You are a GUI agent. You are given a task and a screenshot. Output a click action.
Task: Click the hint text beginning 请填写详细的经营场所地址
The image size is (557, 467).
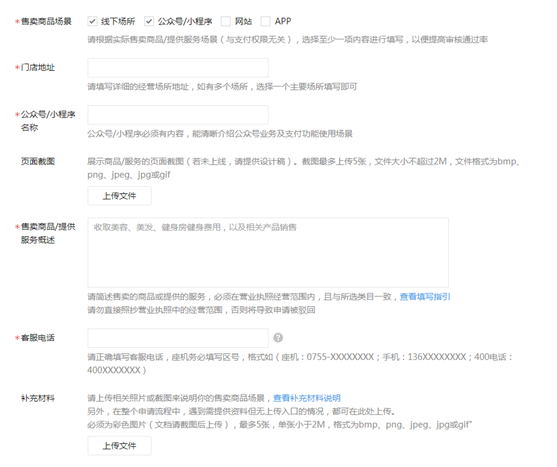222,87
